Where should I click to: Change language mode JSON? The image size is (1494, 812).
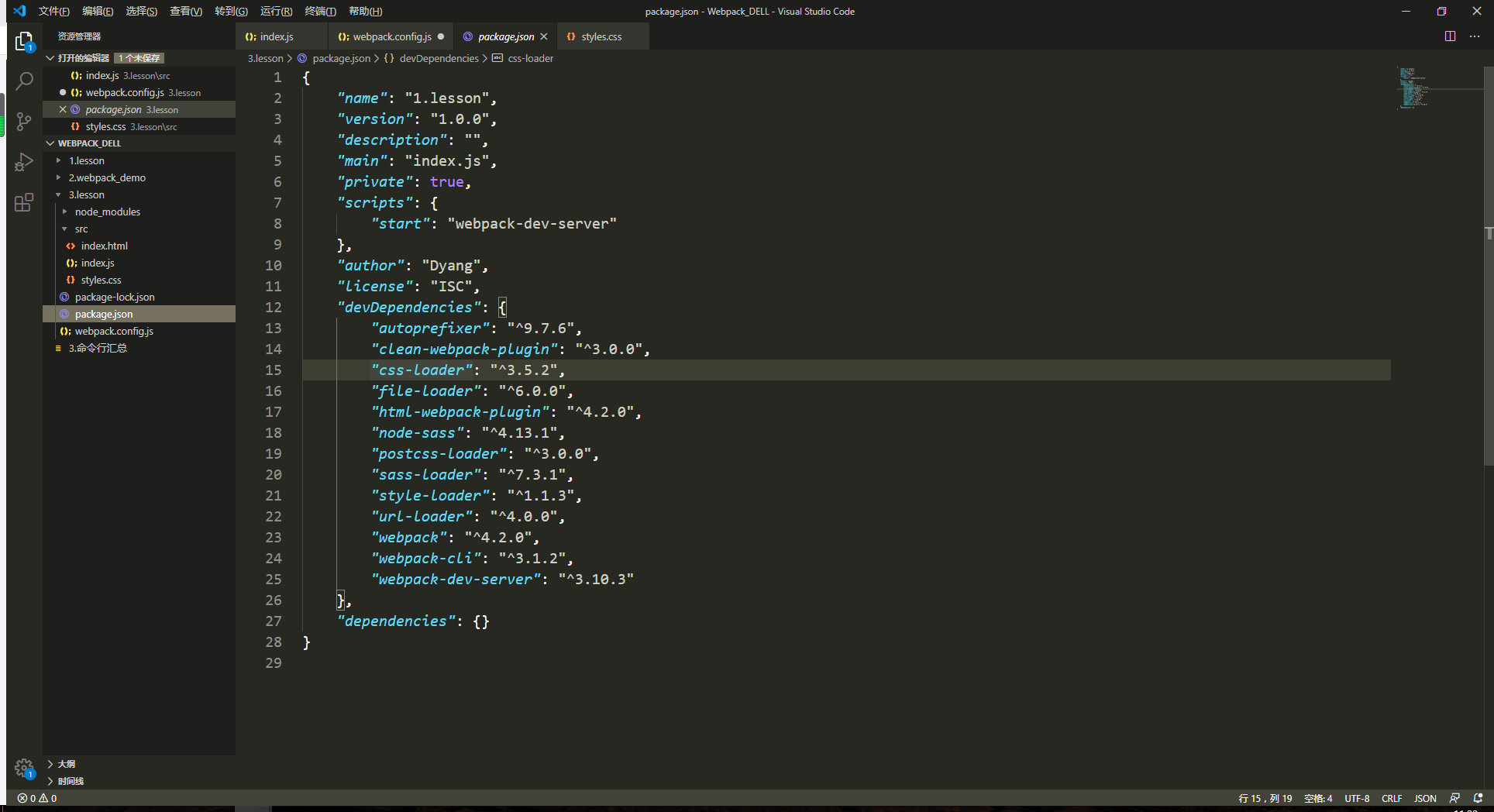point(1425,798)
